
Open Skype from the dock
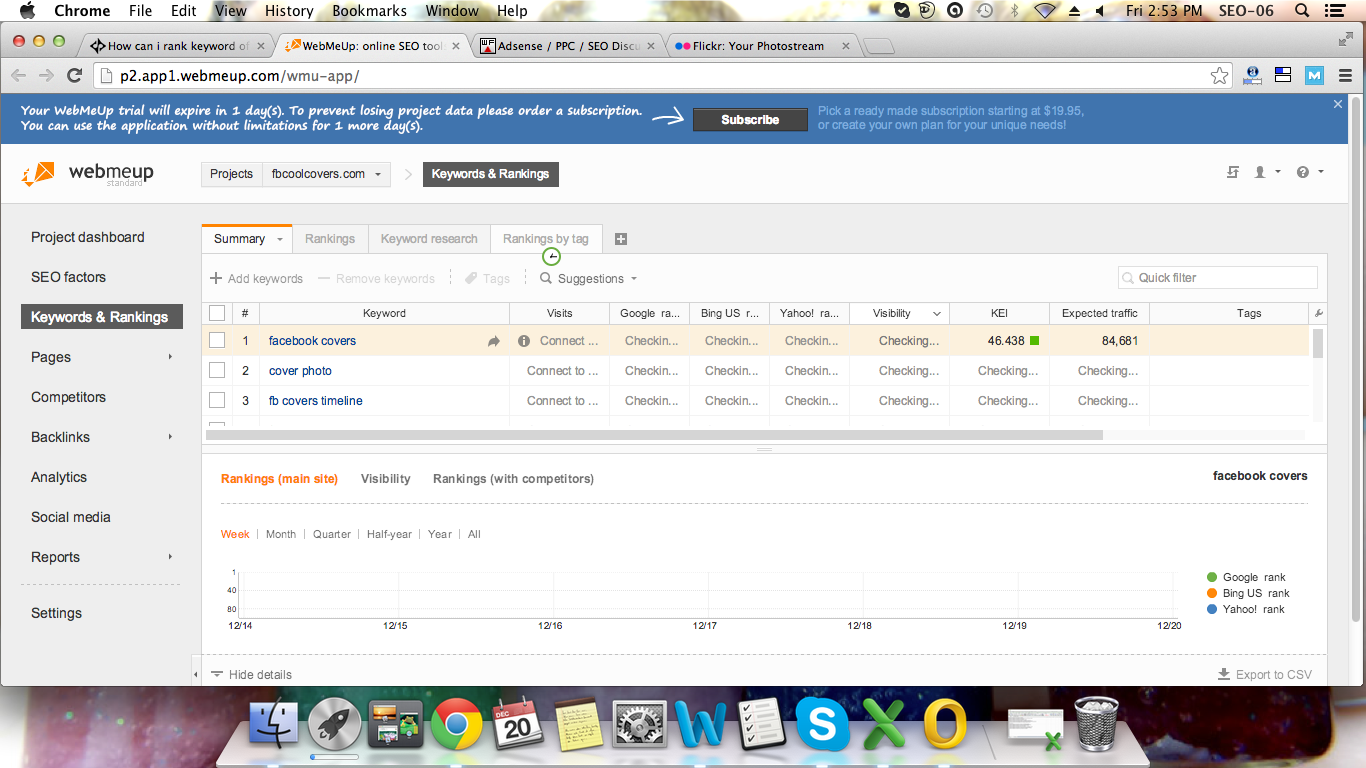[823, 723]
